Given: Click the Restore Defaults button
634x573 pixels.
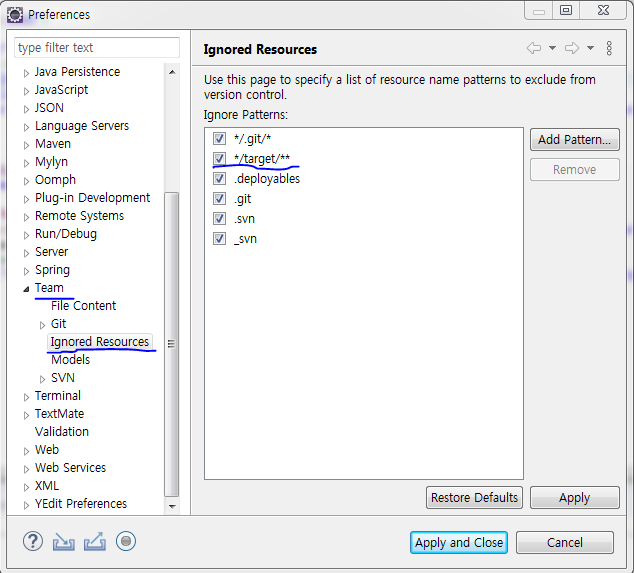Looking at the screenshot, I should point(474,497).
